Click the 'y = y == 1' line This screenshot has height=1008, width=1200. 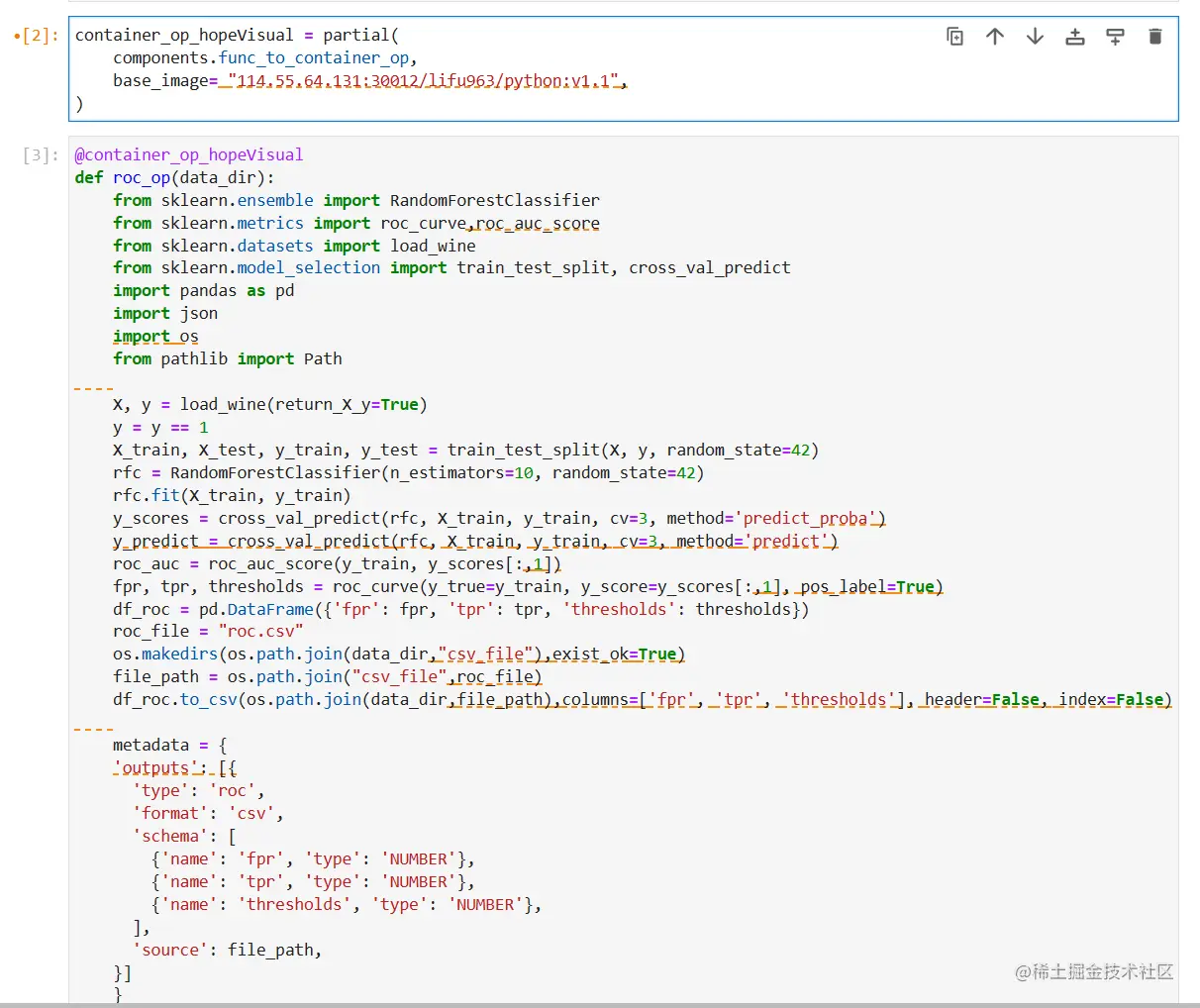(x=160, y=427)
